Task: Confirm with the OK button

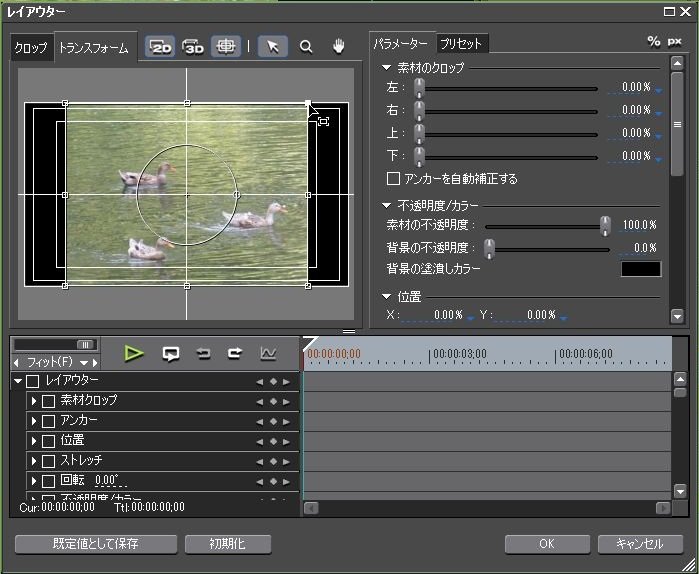Action: pos(547,544)
